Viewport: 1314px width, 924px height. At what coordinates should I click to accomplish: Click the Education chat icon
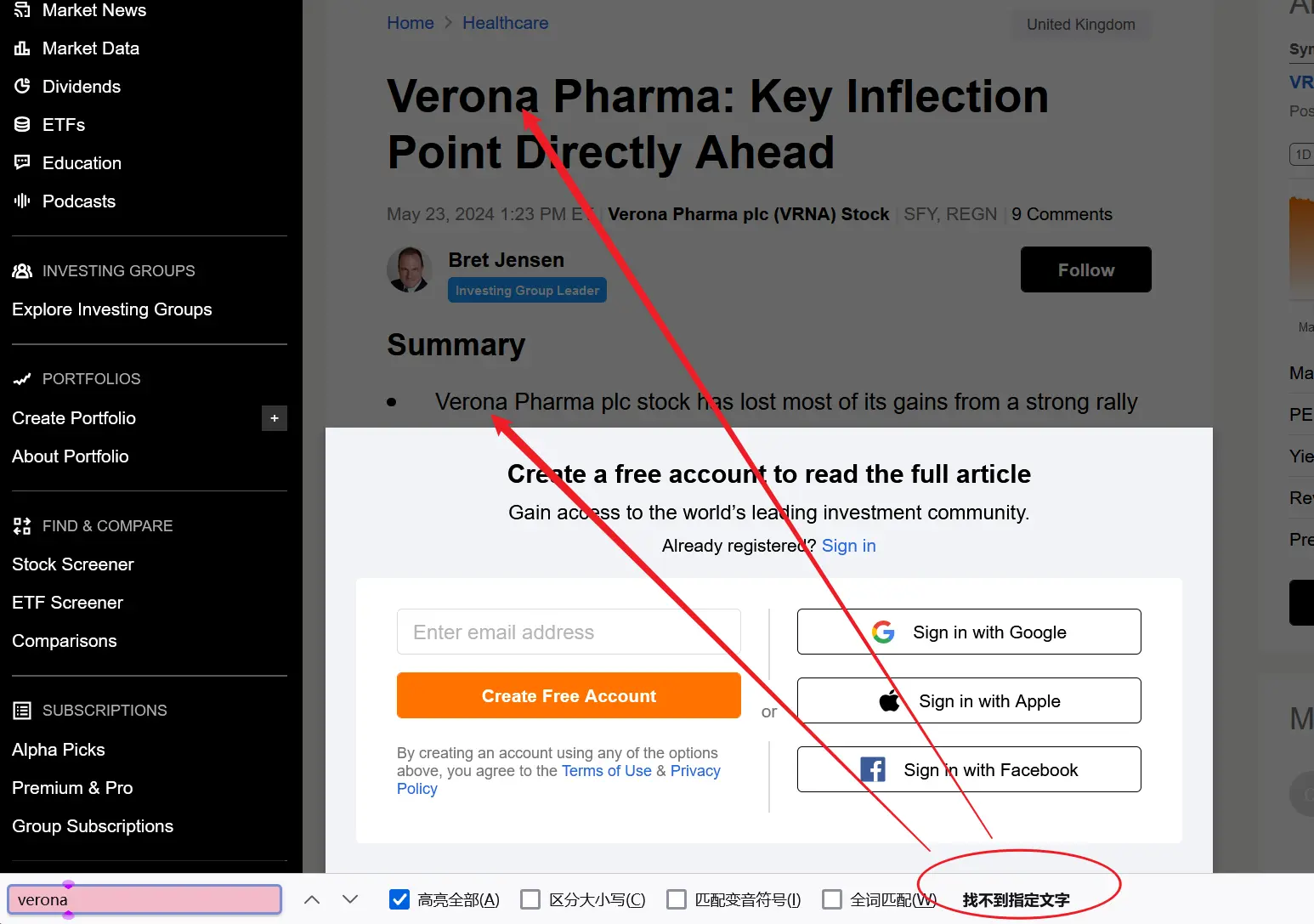[x=22, y=162]
